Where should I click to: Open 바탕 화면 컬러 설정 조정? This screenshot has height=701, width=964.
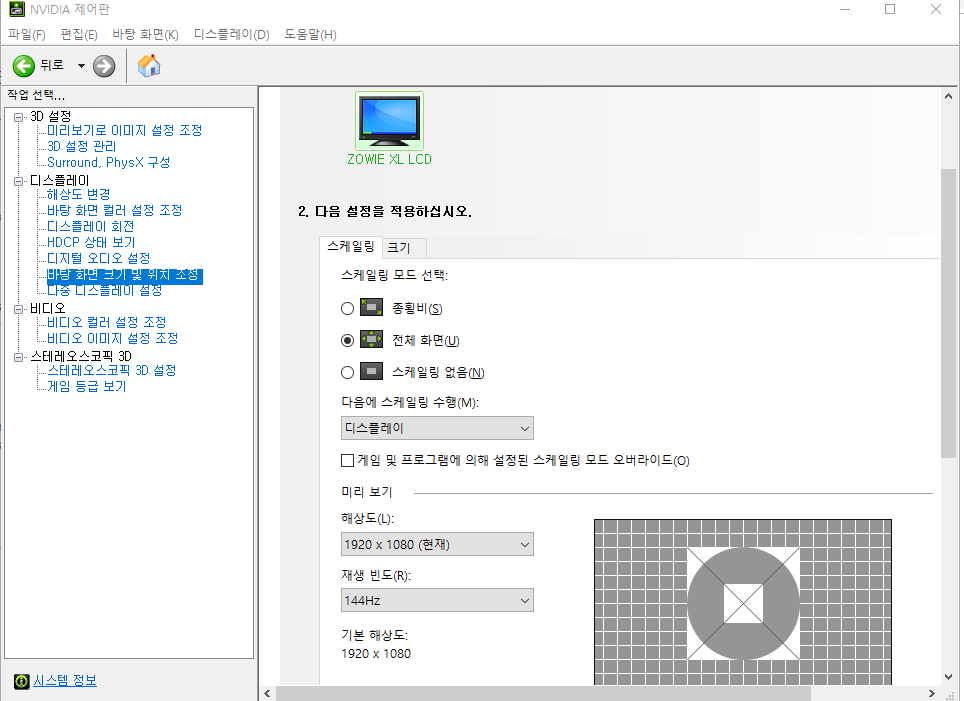[114, 210]
